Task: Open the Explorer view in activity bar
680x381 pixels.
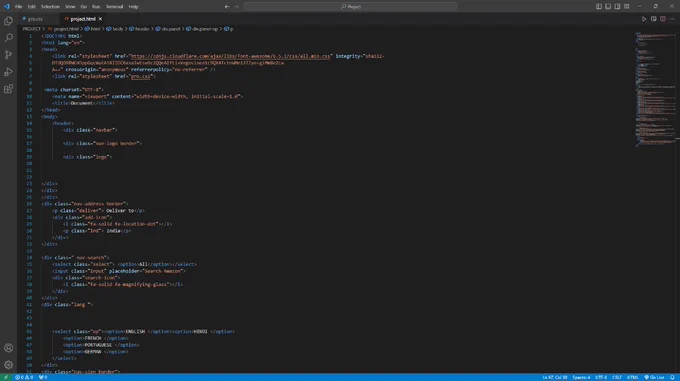Action: pyautogui.click(x=8, y=21)
